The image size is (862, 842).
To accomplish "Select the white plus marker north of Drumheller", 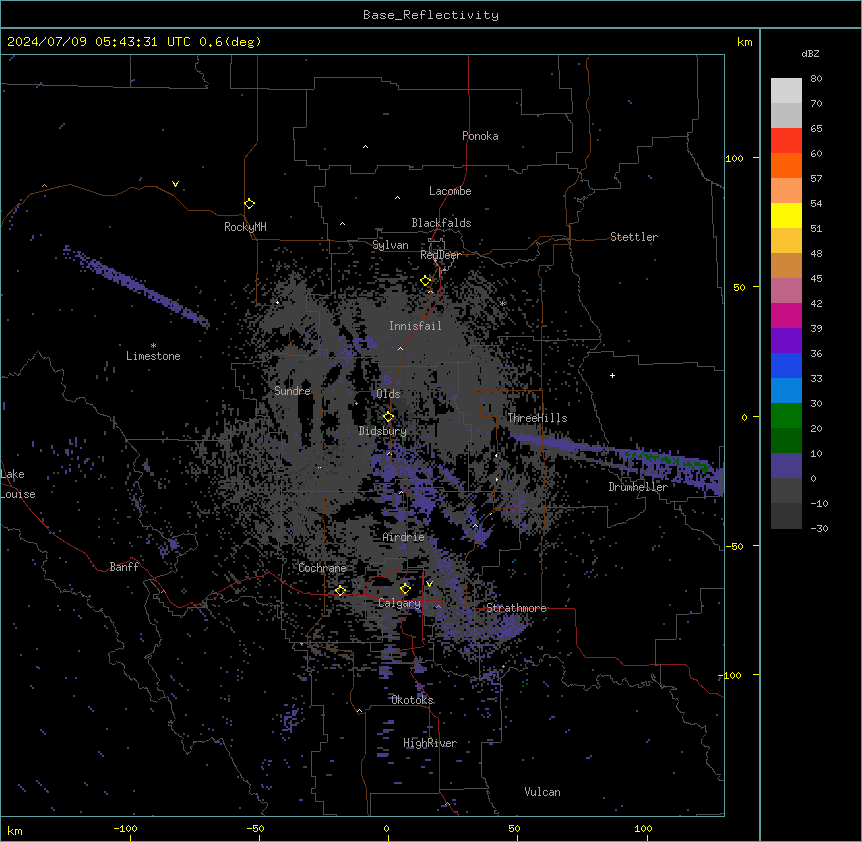I will click(x=612, y=375).
